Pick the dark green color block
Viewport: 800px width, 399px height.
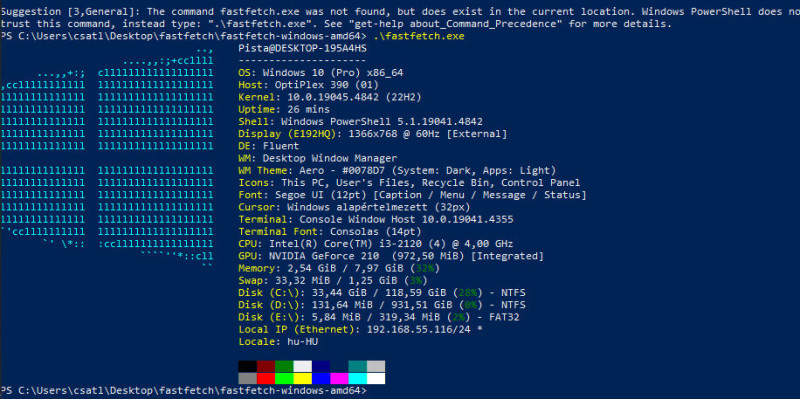click(284, 366)
